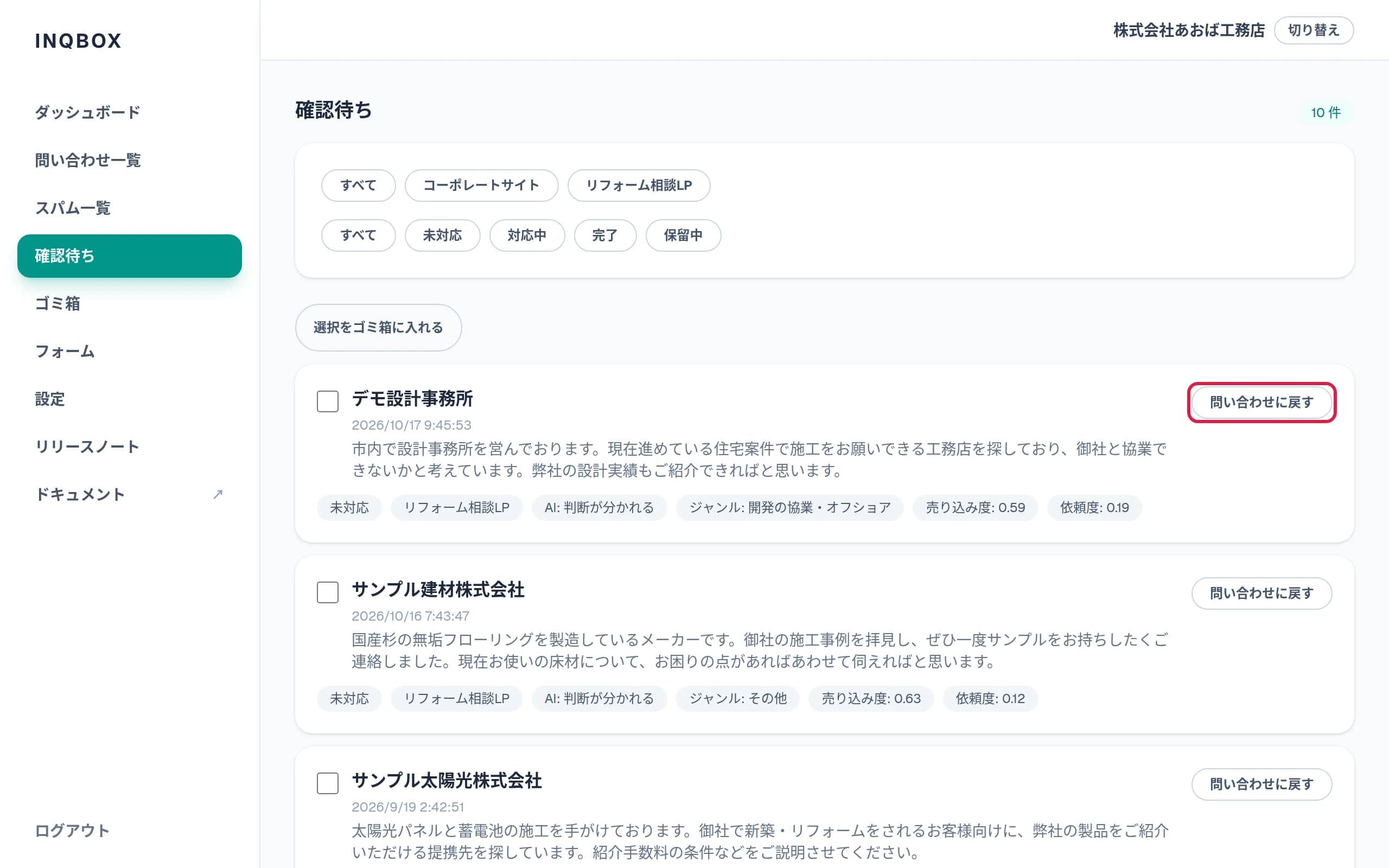Image resolution: width=1389 pixels, height=868 pixels.
Task: Filter by 未対応 status chip
Action: 442,235
